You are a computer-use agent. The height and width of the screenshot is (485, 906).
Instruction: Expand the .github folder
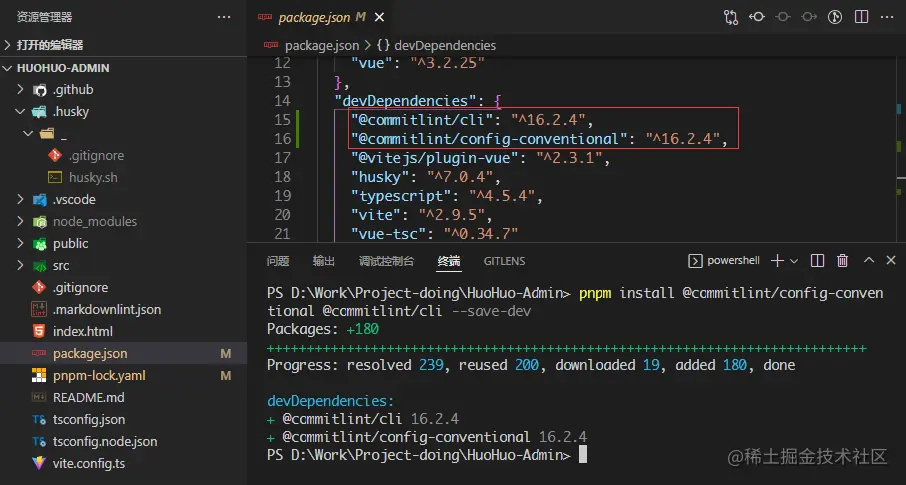pos(73,90)
